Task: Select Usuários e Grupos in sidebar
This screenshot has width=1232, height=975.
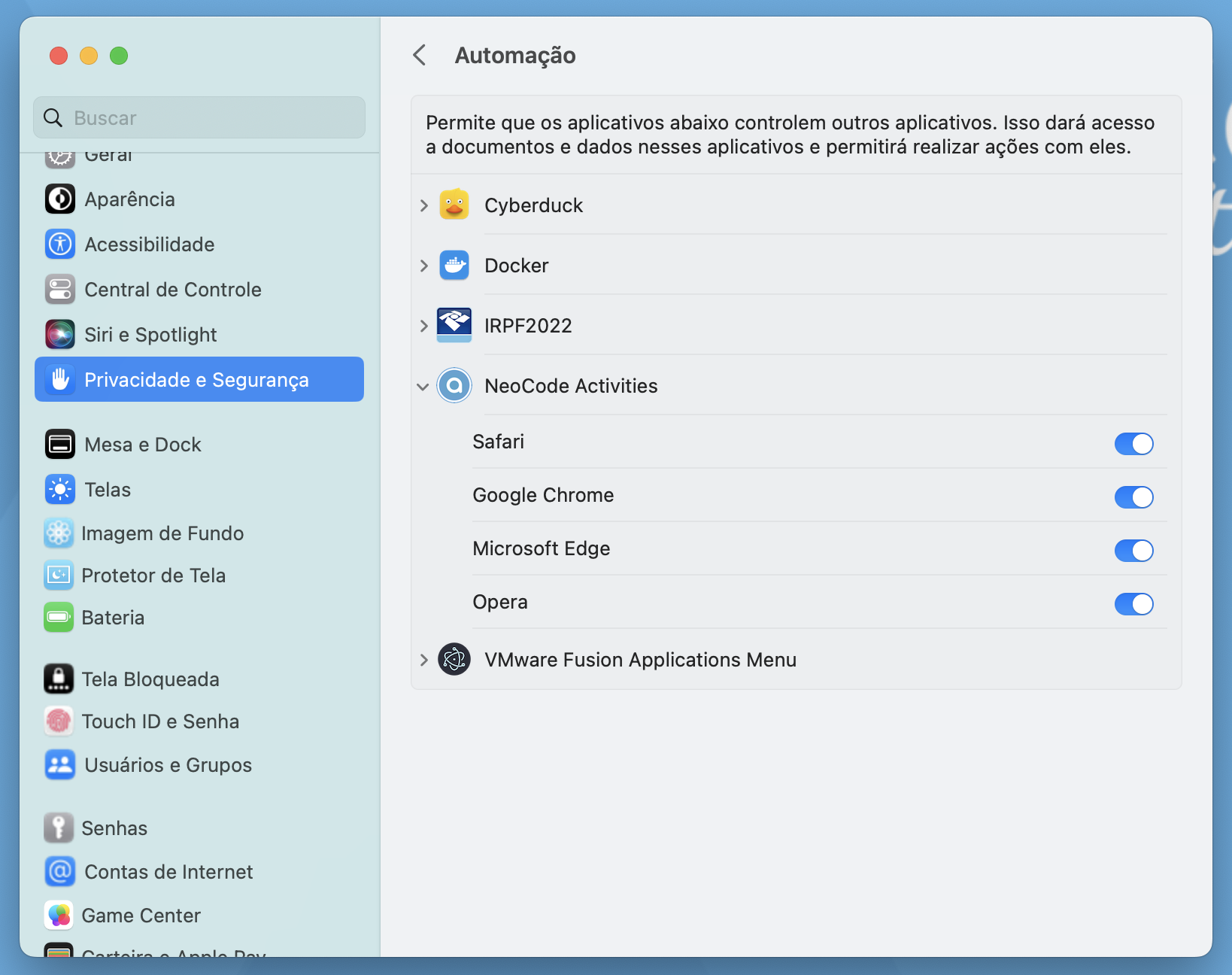Action: pyautogui.click(x=199, y=765)
